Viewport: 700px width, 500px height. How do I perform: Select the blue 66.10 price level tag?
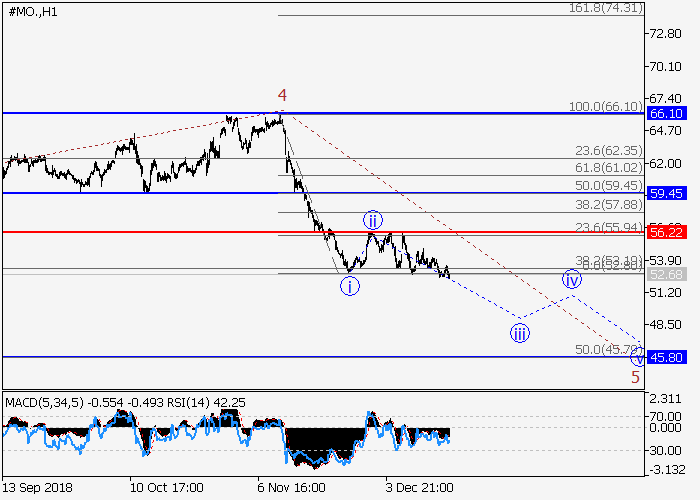pos(665,114)
